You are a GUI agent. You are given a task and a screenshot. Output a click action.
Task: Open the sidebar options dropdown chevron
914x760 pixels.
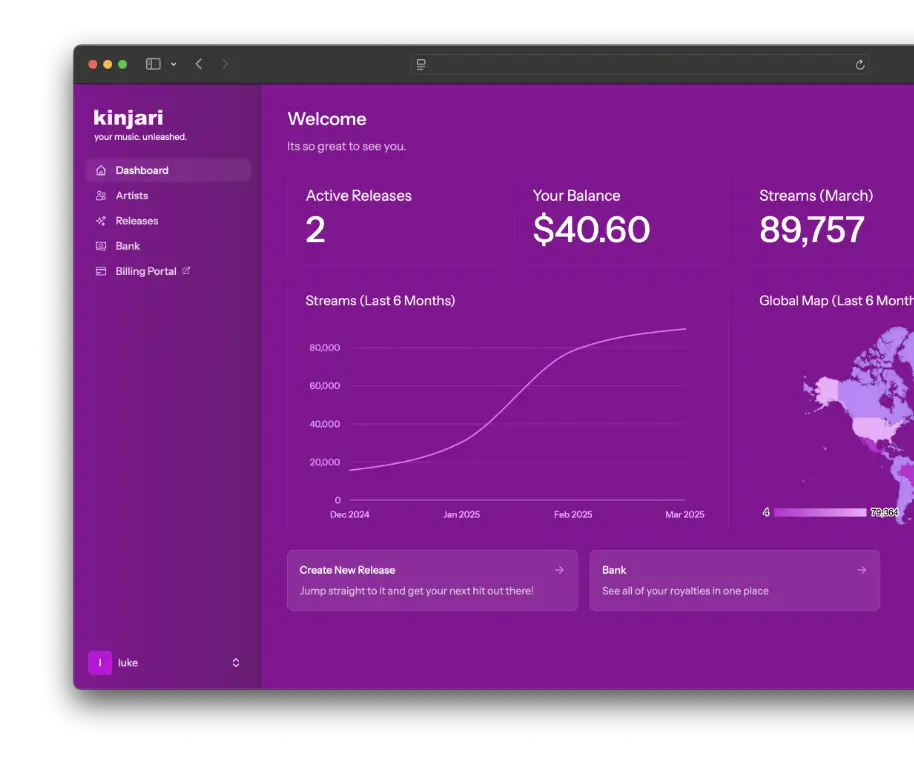click(173, 64)
